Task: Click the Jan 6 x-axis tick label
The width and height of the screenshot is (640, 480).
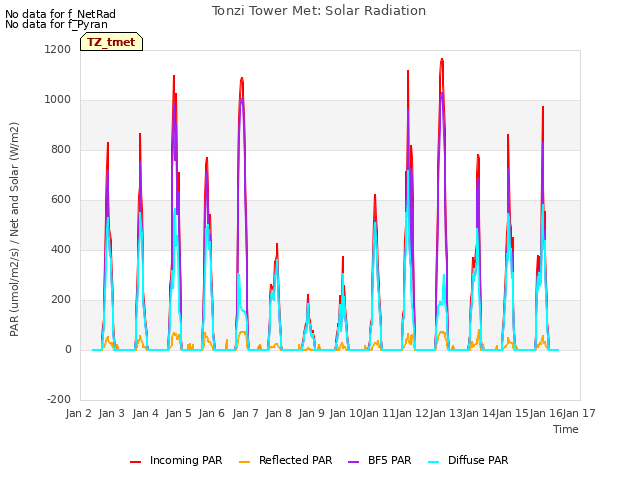Action: click(x=212, y=413)
